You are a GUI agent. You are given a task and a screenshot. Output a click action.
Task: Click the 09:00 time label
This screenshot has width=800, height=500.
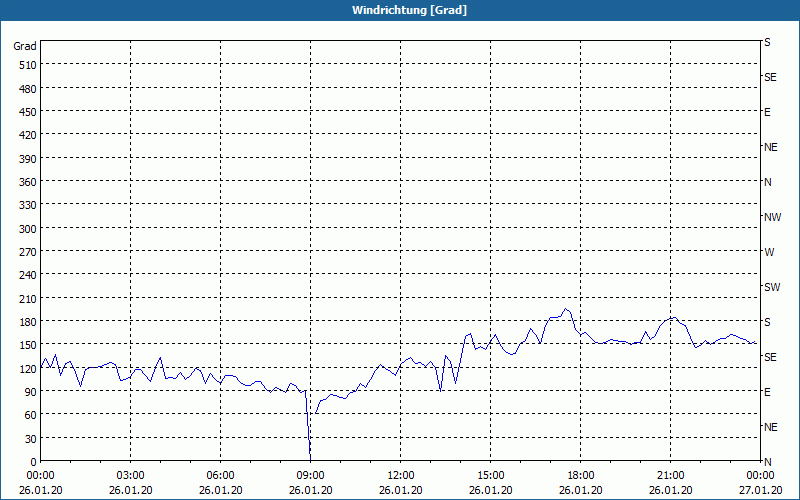pos(310,476)
